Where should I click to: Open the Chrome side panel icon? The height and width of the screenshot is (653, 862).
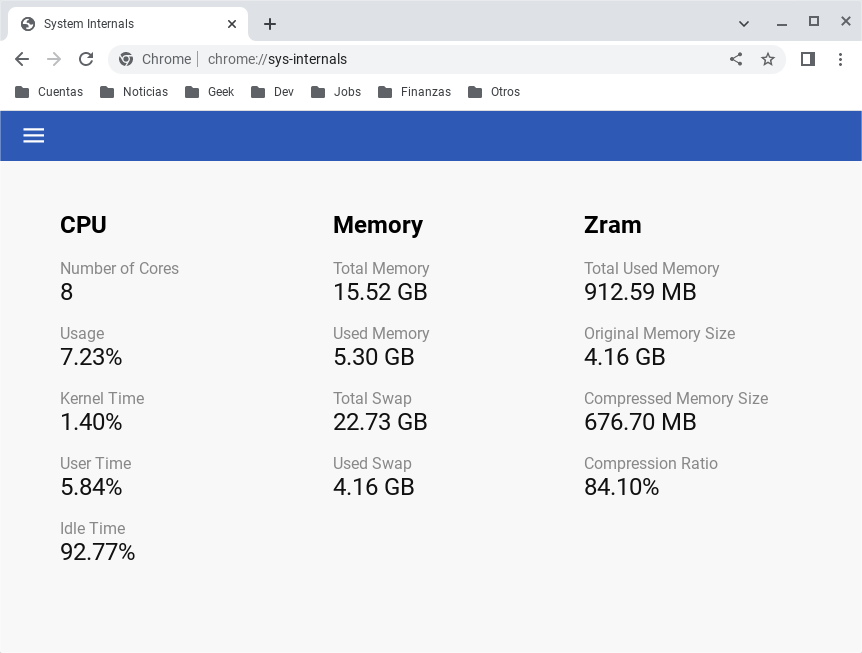pos(807,59)
